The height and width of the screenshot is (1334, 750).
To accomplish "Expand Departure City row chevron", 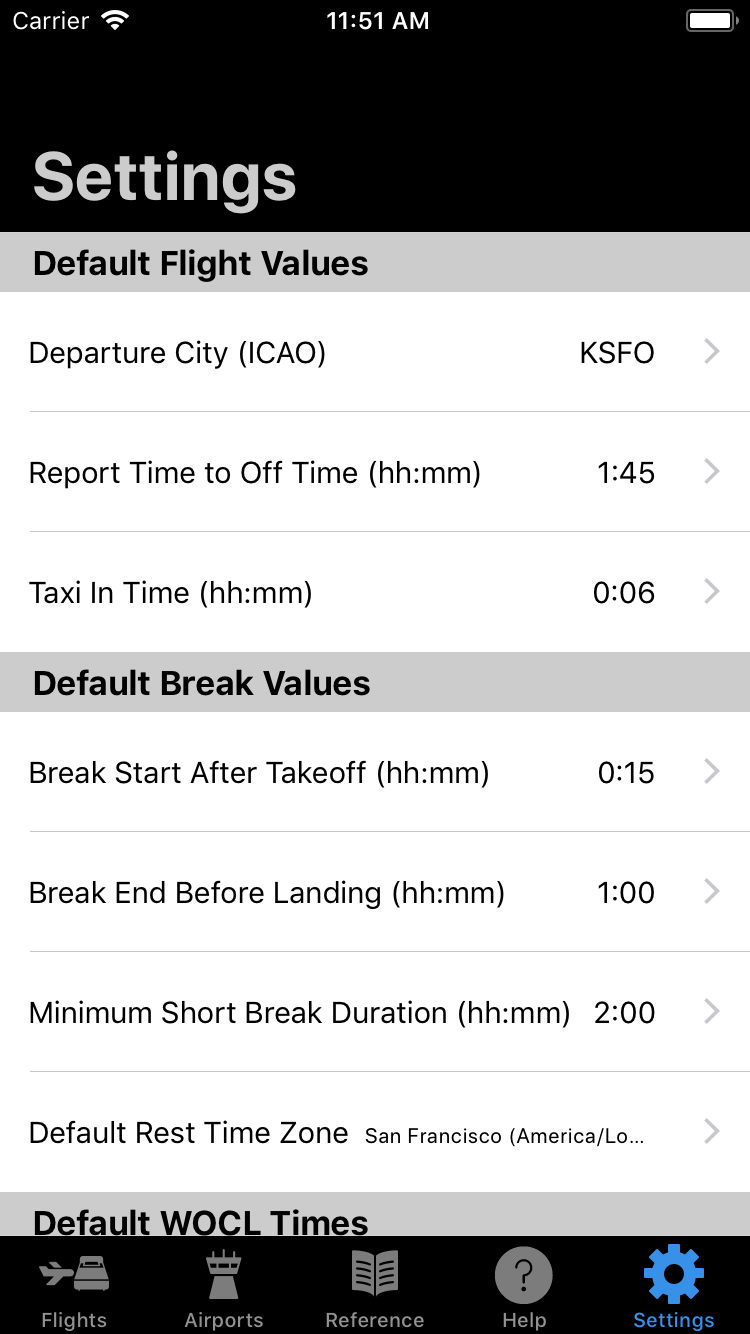I will click(712, 351).
